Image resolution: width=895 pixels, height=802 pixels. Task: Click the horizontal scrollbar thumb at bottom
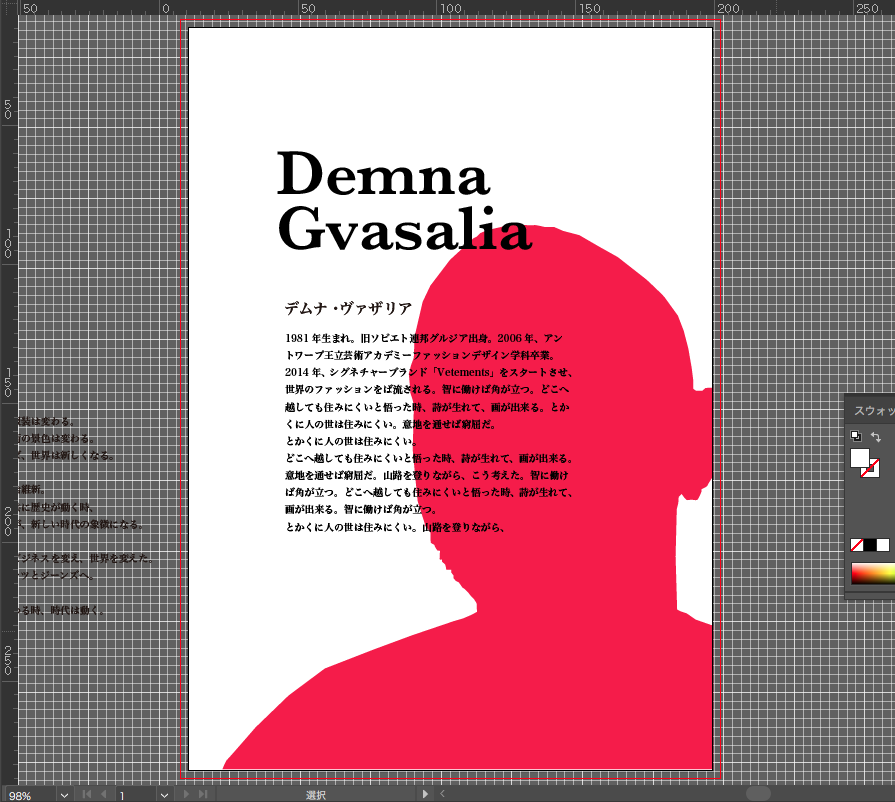[x=758, y=793]
